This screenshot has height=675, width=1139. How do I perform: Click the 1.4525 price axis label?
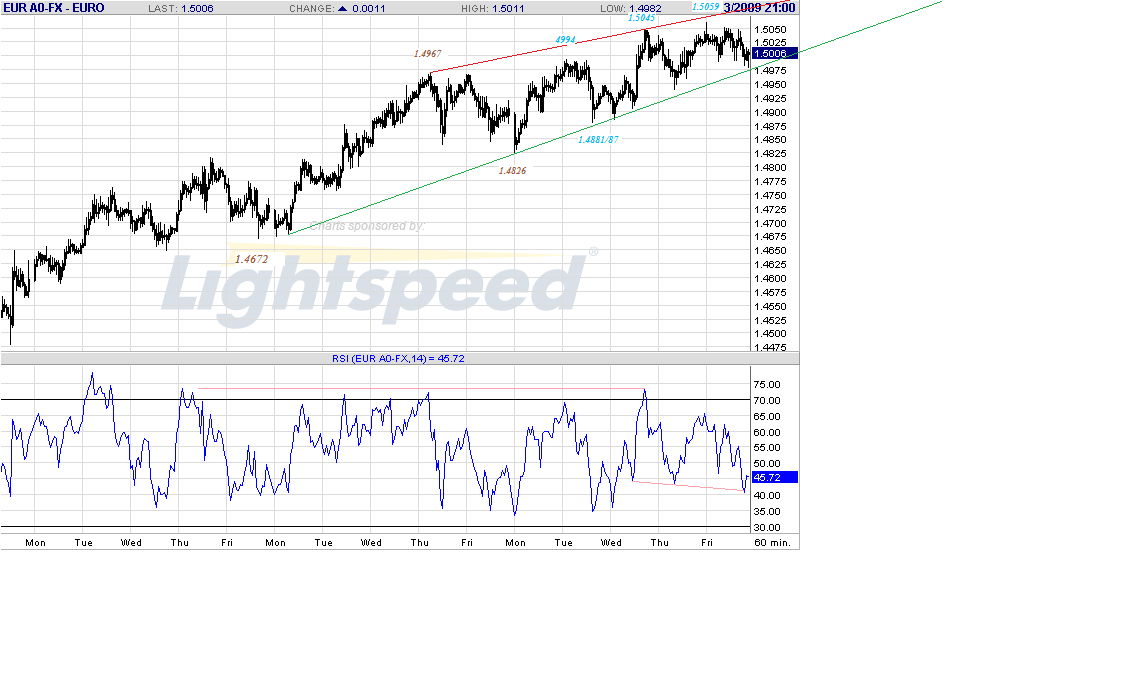click(x=770, y=321)
